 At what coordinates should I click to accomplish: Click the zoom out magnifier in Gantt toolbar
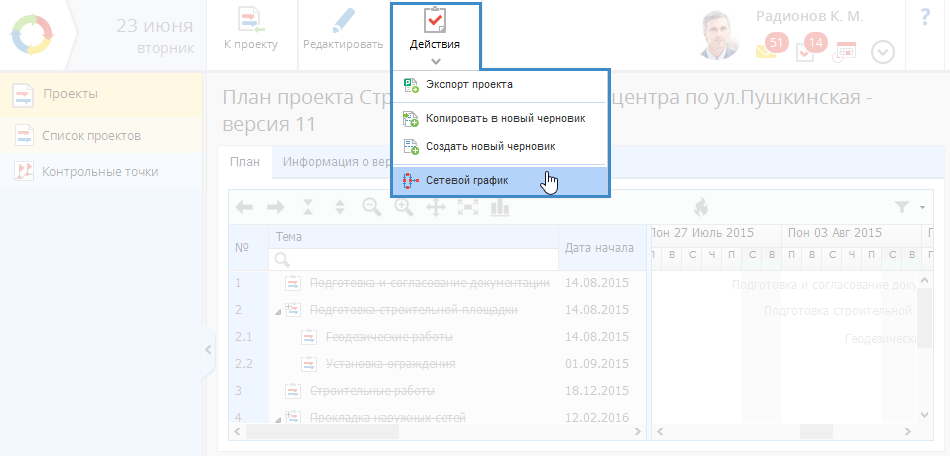tap(371, 207)
